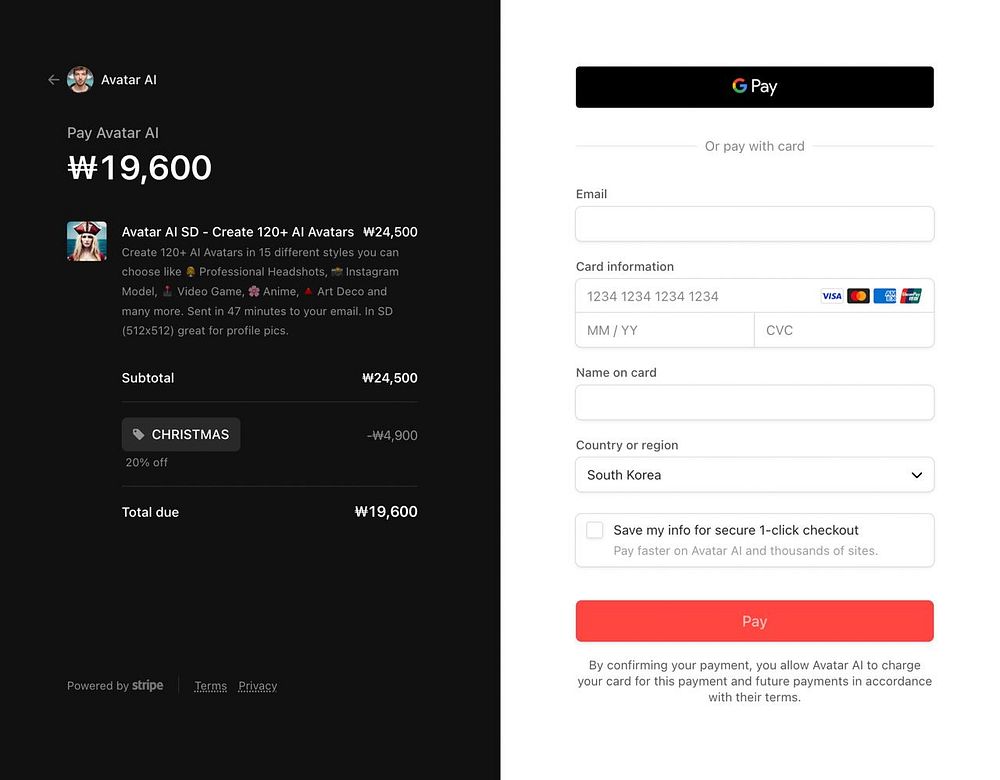The image size is (1000, 780).
Task: Click the chevron next to South Korea
Action: coord(916,475)
